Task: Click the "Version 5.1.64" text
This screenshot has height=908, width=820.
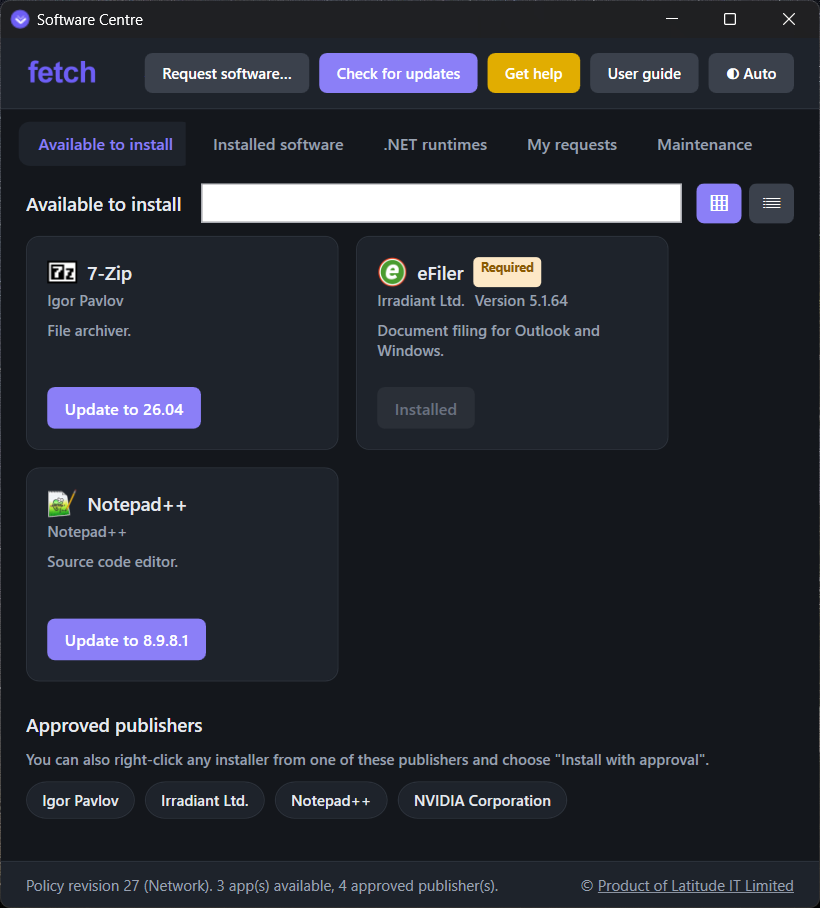Action: (x=521, y=301)
